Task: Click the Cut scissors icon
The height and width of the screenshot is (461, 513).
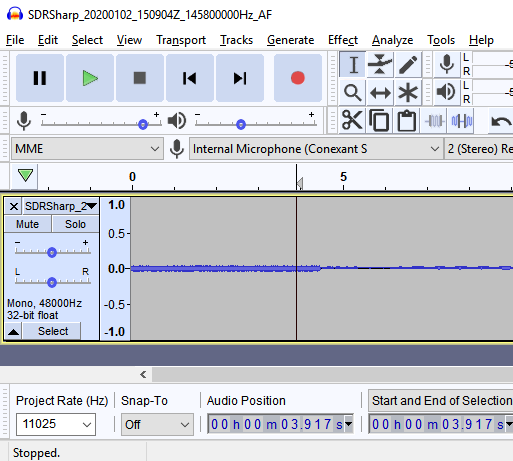Action: (352, 120)
